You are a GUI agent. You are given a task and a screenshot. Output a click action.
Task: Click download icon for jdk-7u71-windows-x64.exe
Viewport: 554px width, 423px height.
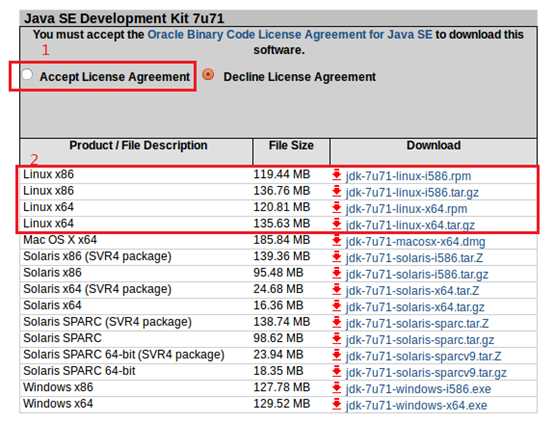click(x=336, y=404)
